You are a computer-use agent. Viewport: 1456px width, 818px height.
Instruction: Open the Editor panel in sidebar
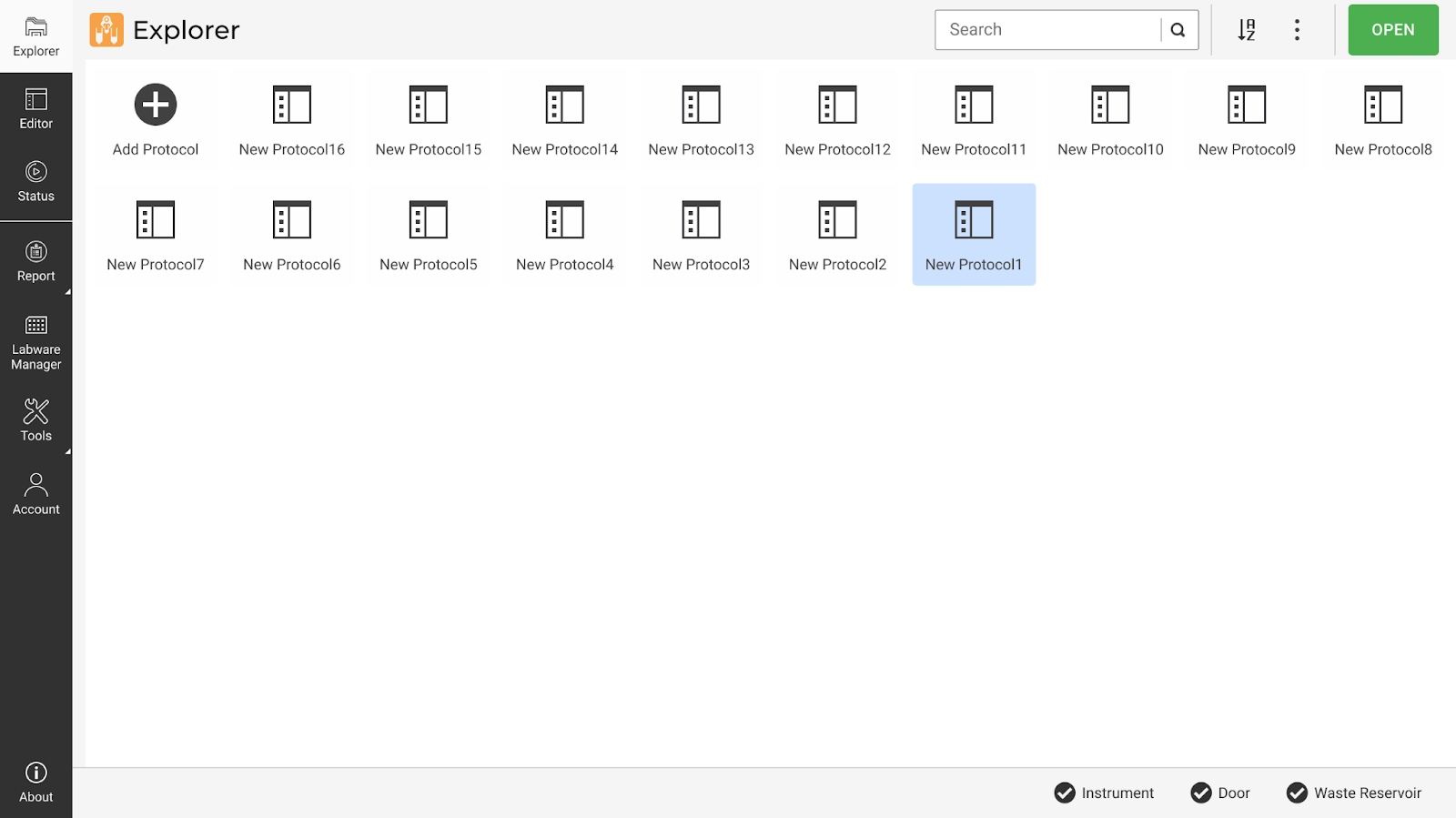click(x=36, y=109)
